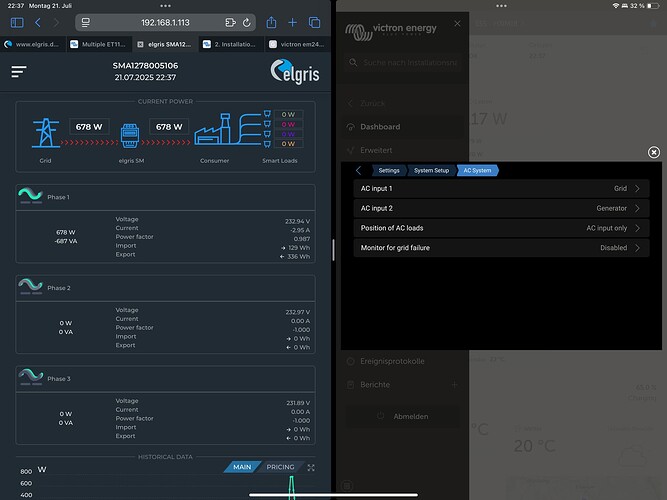Switch to the victron em24... tab
Image resolution: width=667 pixels, height=500 pixels.
[x=298, y=44]
